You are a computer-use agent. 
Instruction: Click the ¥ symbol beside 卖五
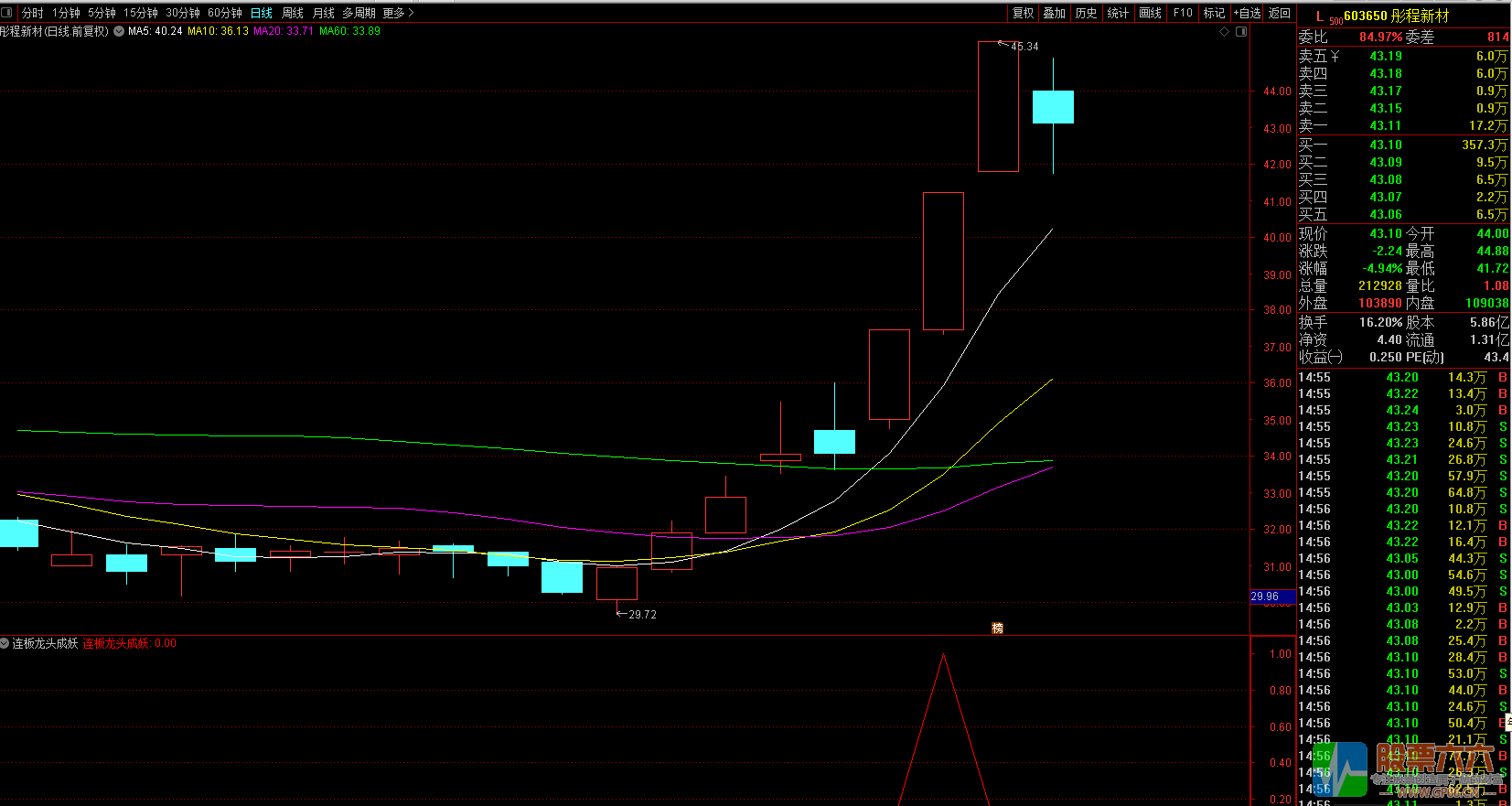[x=1335, y=57]
